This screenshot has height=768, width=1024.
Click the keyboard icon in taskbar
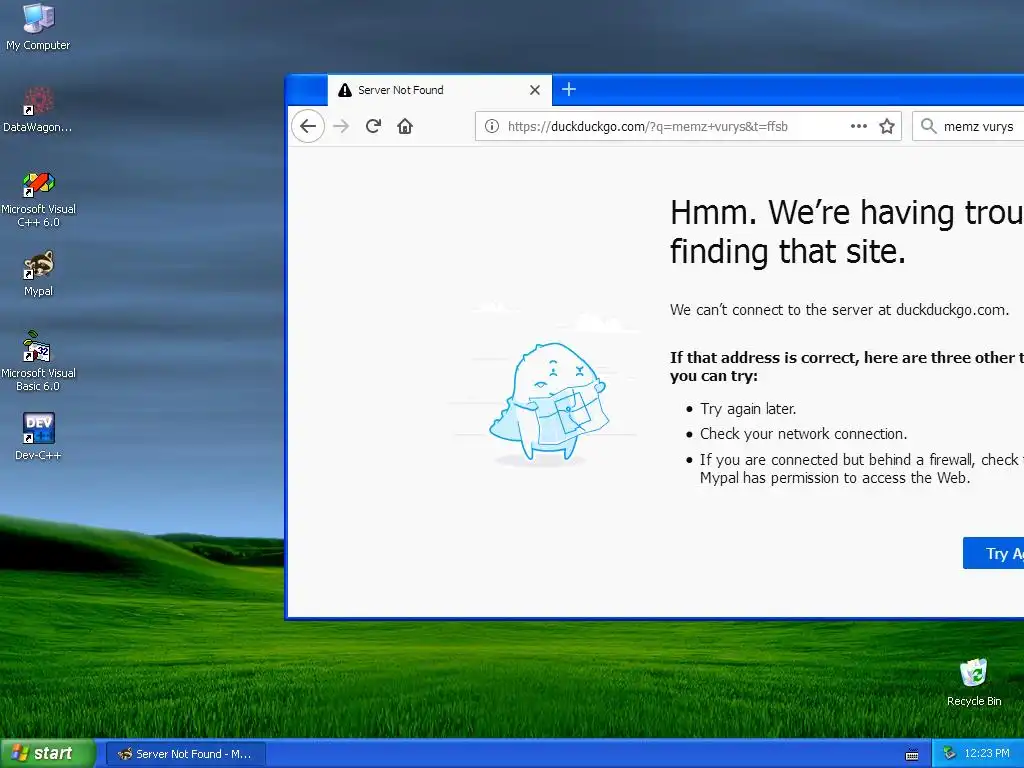coord(912,755)
